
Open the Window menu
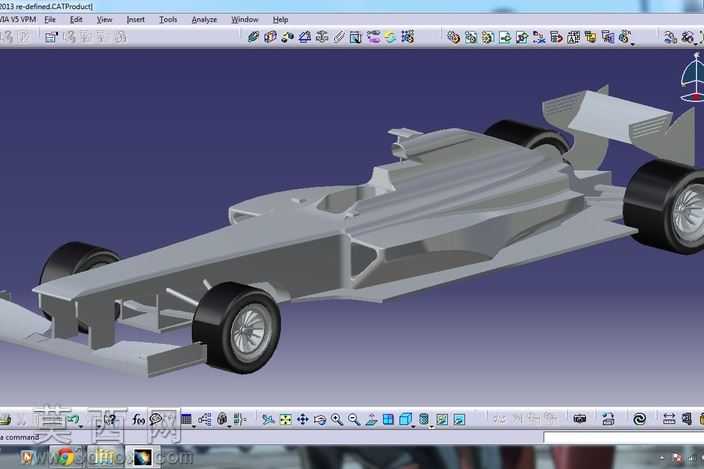[245, 20]
